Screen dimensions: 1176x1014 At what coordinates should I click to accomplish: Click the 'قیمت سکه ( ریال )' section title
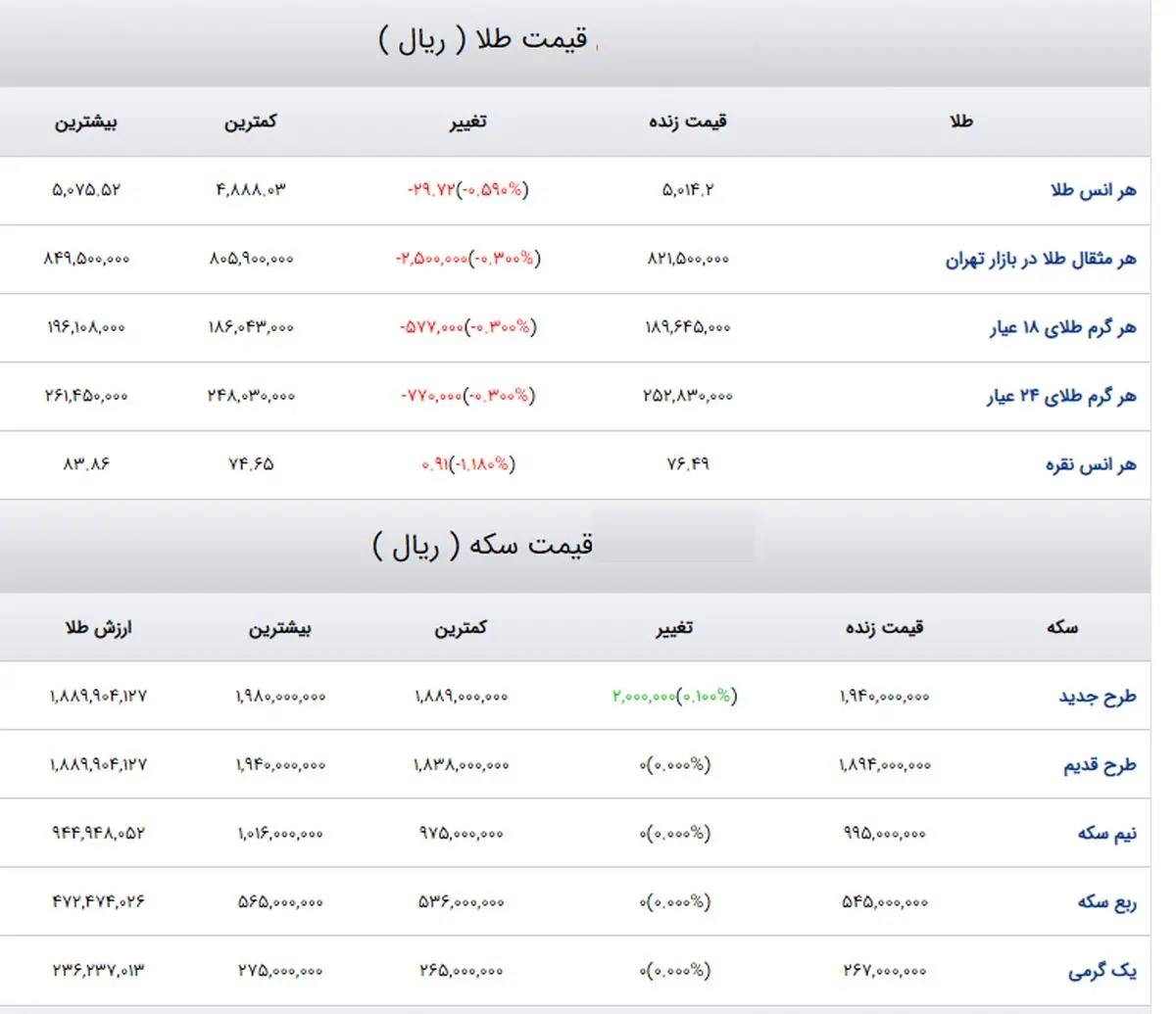point(482,545)
